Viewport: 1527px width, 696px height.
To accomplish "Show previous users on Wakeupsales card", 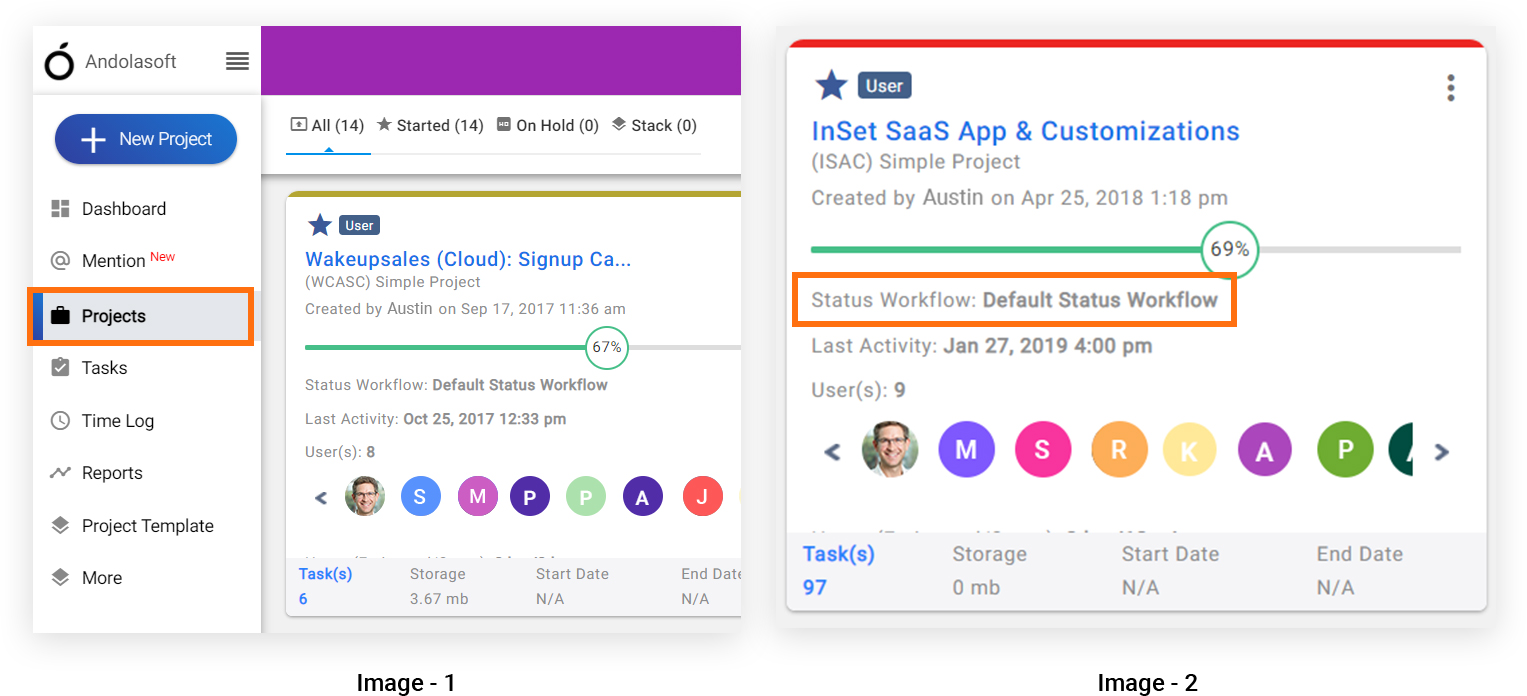I will (x=321, y=497).
